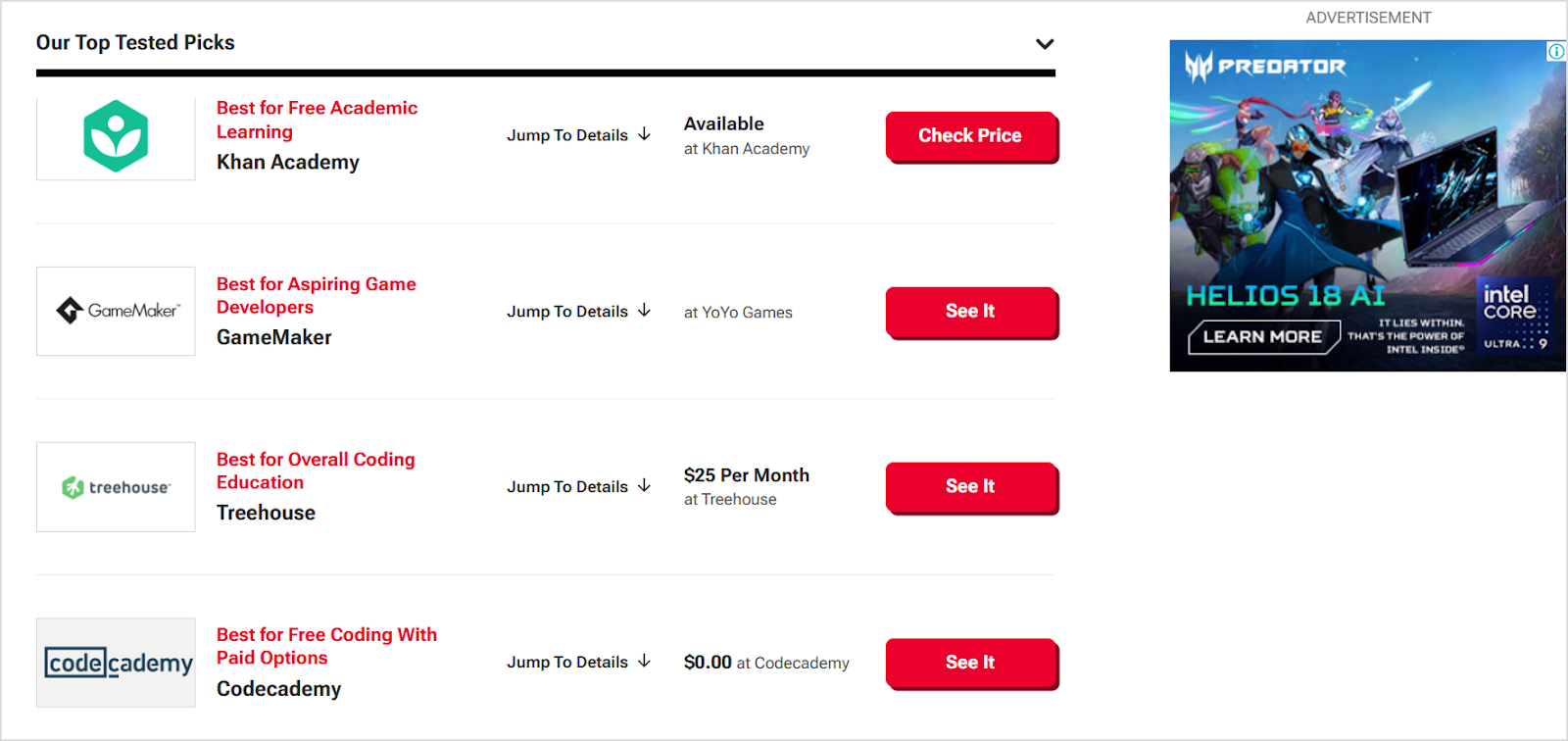
Task: Click the Best for Overall Coding Education heading
Action: pyautogui.click(x=316, y=470)
